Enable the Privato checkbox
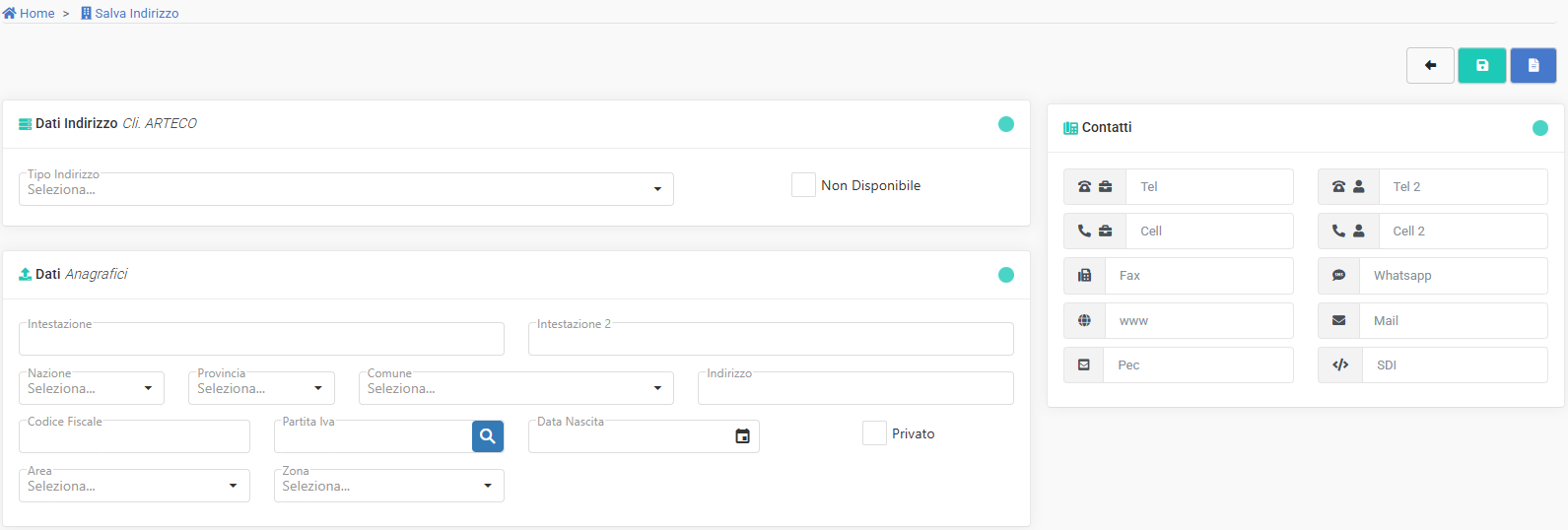Viewport: 1568px width, 530px height. point(874,433)
